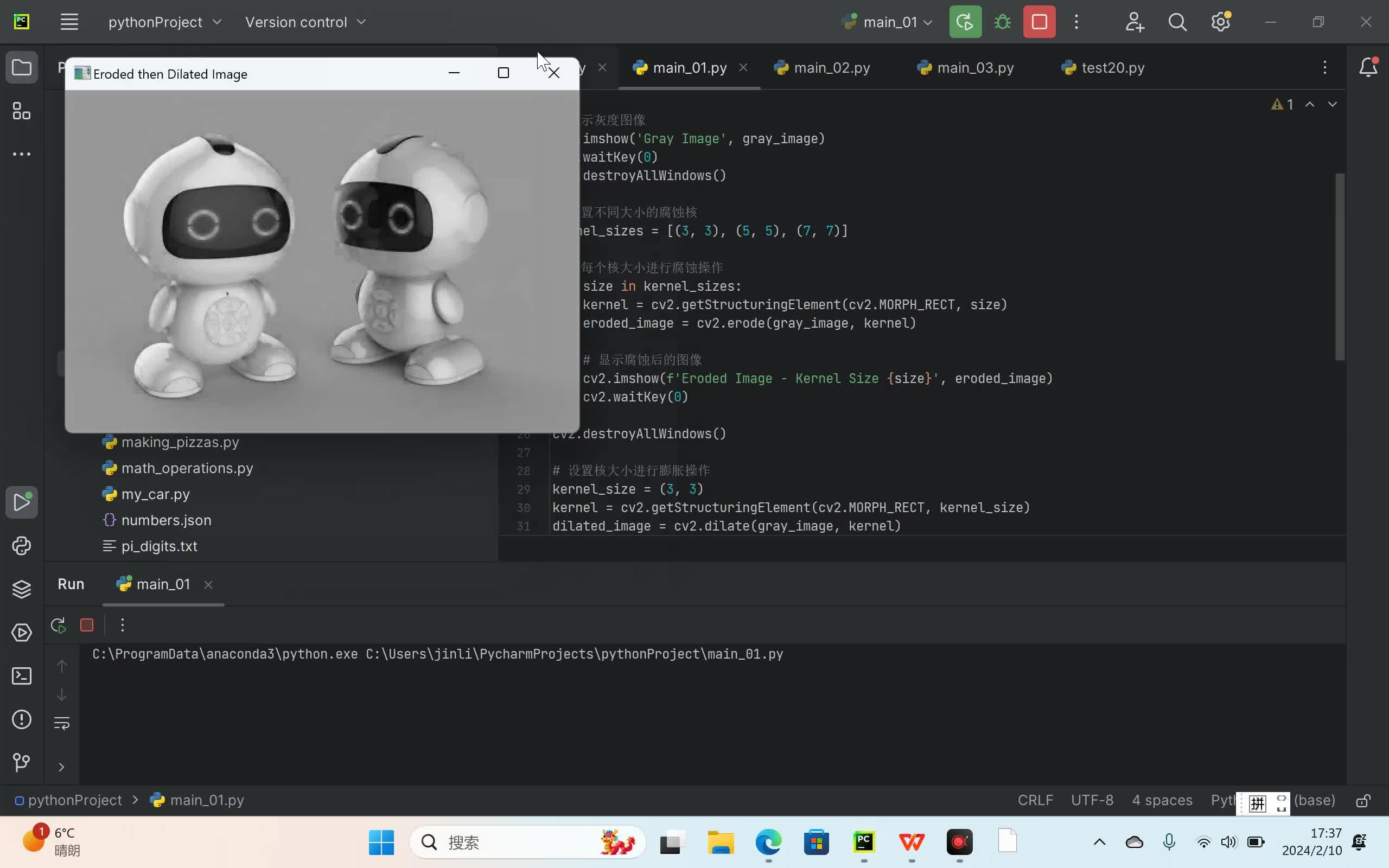Open the Terminal tool window from the sidebar
The image size is (1389, 868).
click(21, 676)
